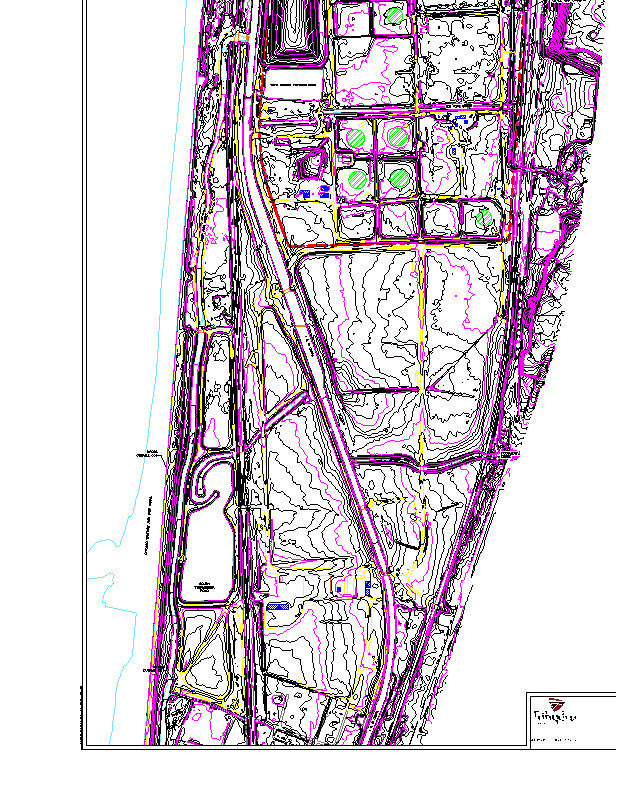The width and height of the screenshot is (618, 800).
Task: Click the lower-left green tank in the cluster
Action: [355, 180]
